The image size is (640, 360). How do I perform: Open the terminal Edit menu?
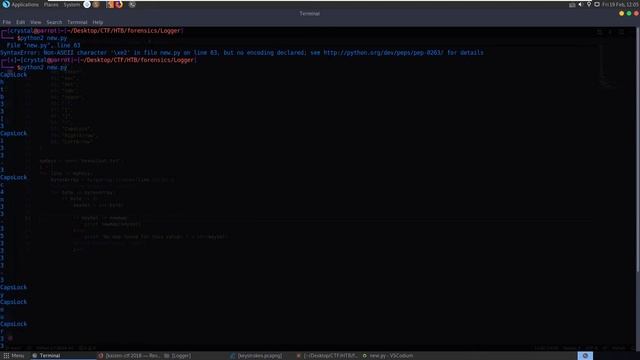coord(20,22)
